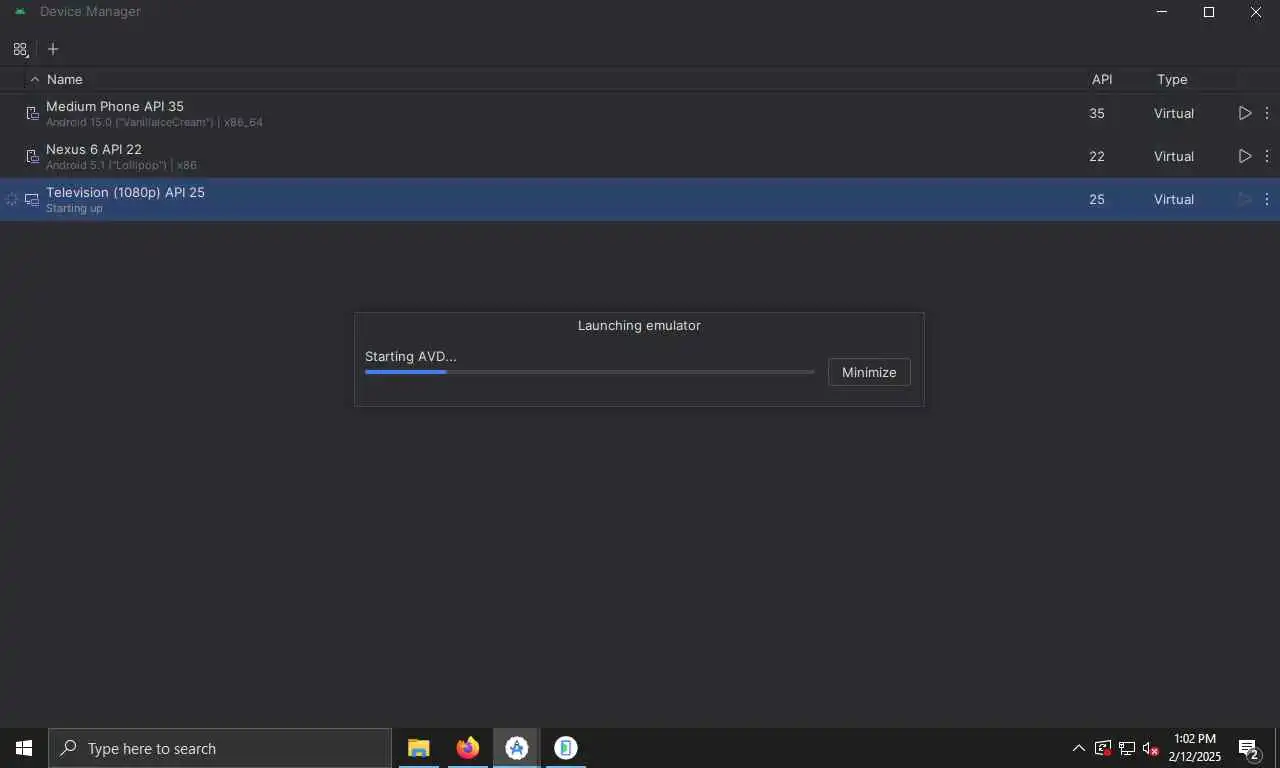Screen dimensions: 1280x768
Task: Click Virtual type of Television row
Action: pos(1174,199)
